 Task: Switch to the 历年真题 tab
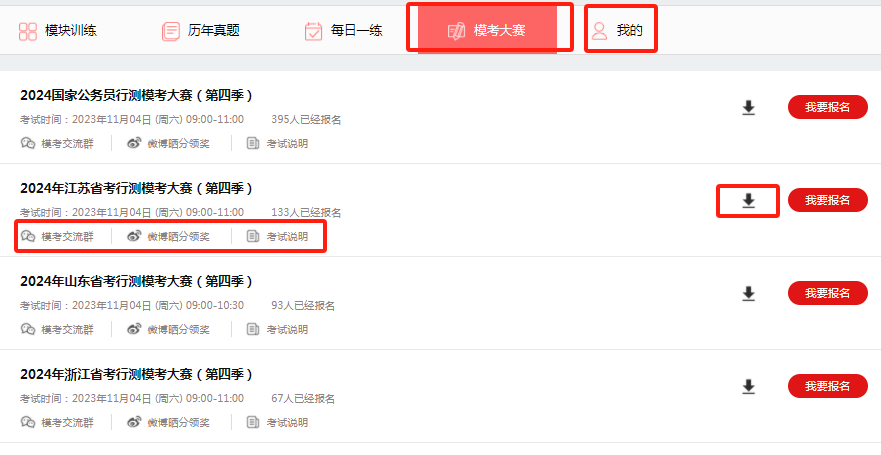click(201, 30)
